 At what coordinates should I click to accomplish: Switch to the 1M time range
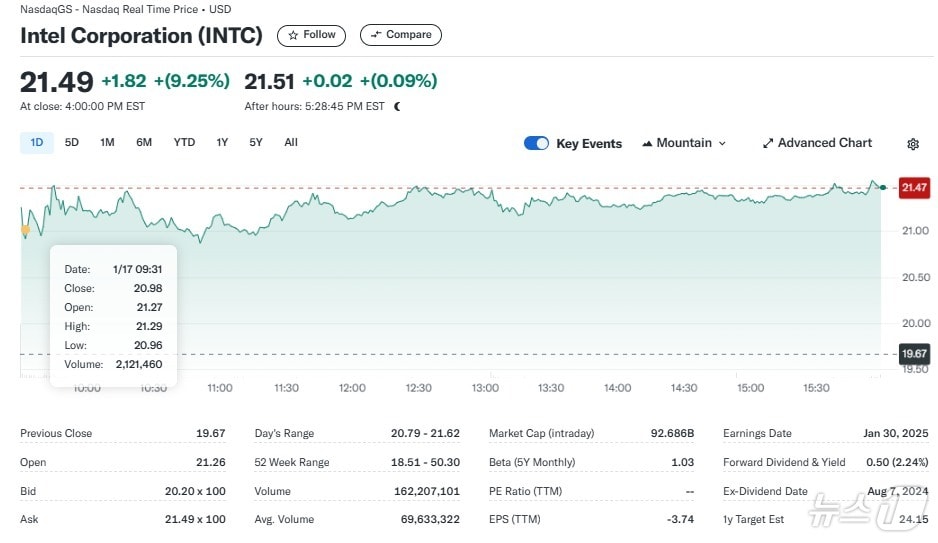tap(107, 143)
